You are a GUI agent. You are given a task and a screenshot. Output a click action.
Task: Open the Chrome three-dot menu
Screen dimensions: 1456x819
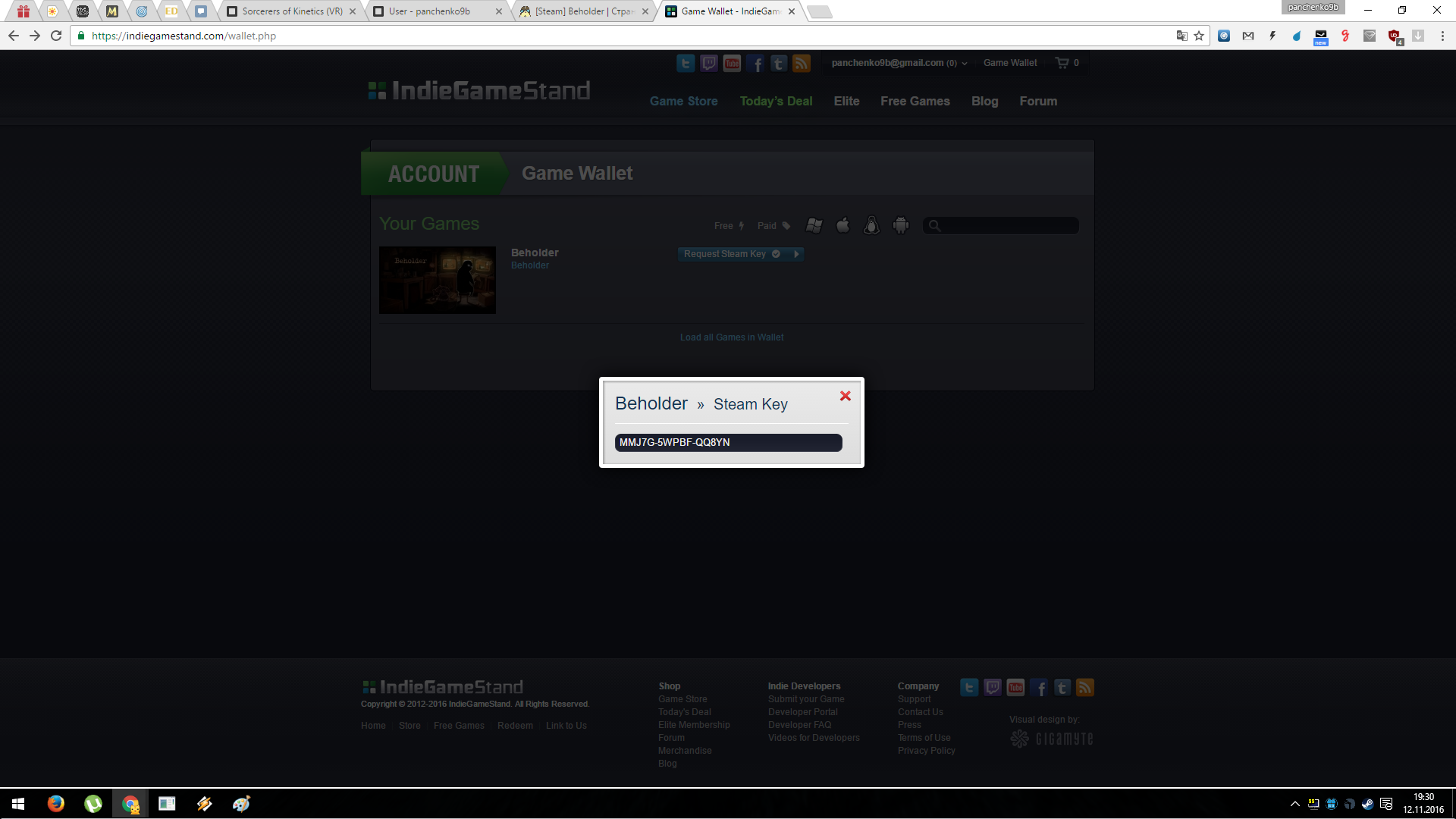(x=1442, y=36)
